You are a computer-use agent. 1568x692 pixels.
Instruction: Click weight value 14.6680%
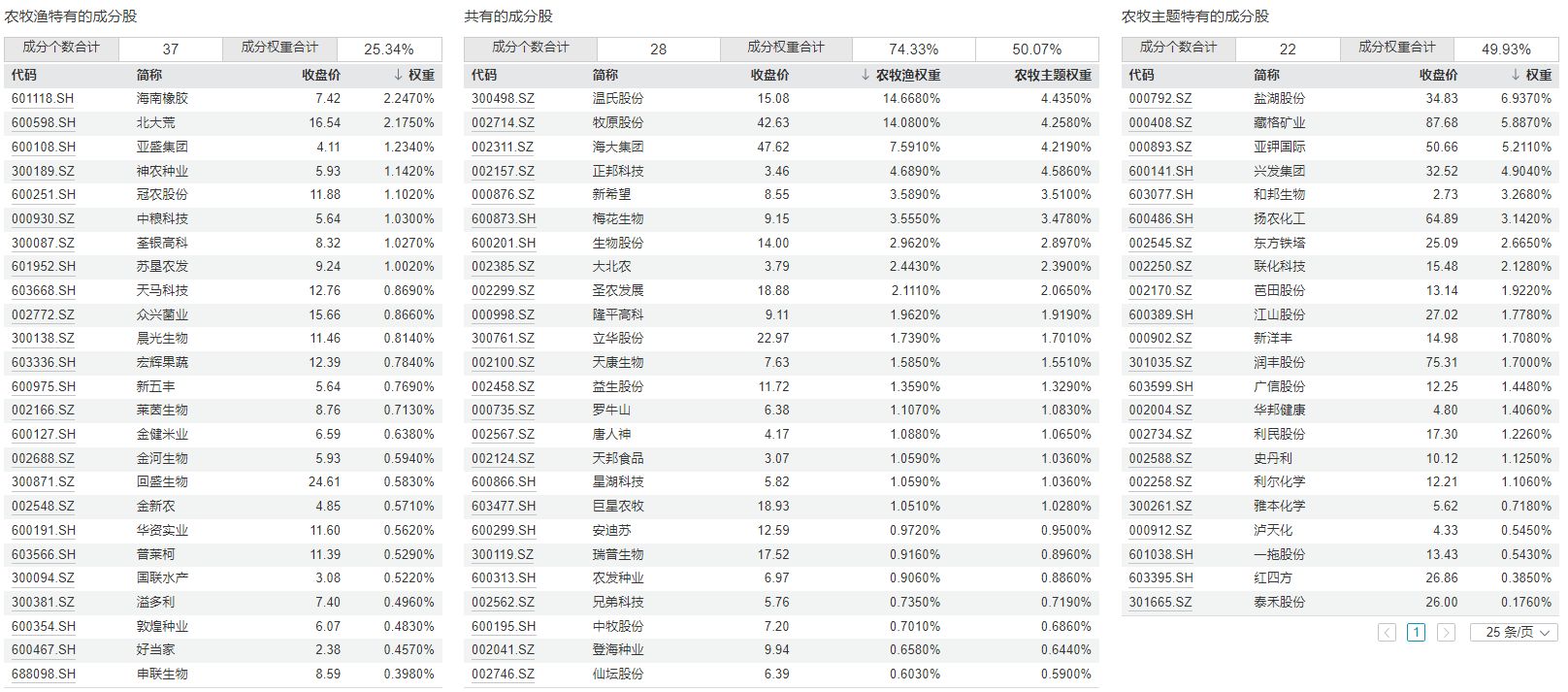coord(911,99)
